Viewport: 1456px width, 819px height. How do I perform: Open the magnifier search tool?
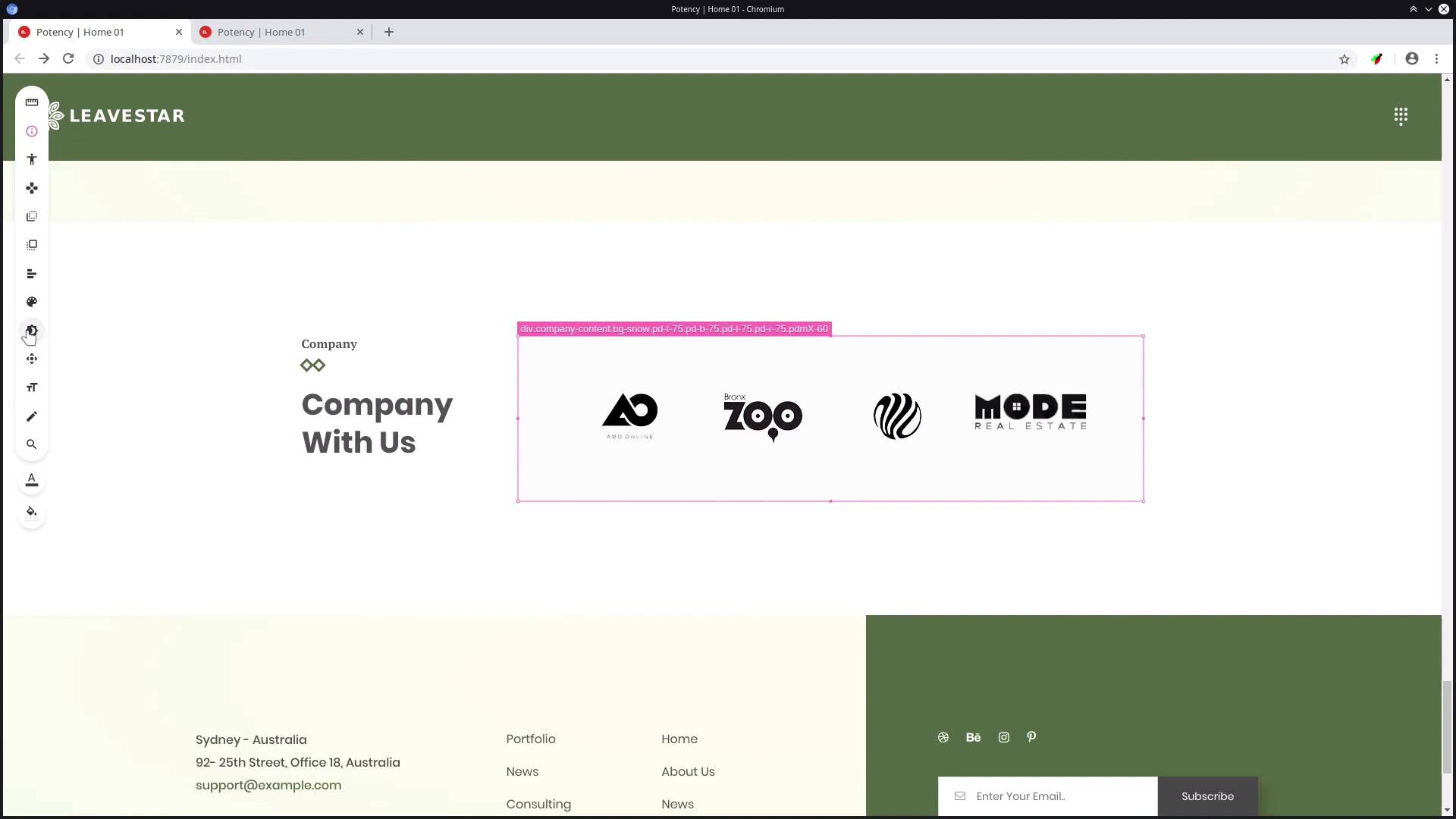coord(32,444)
